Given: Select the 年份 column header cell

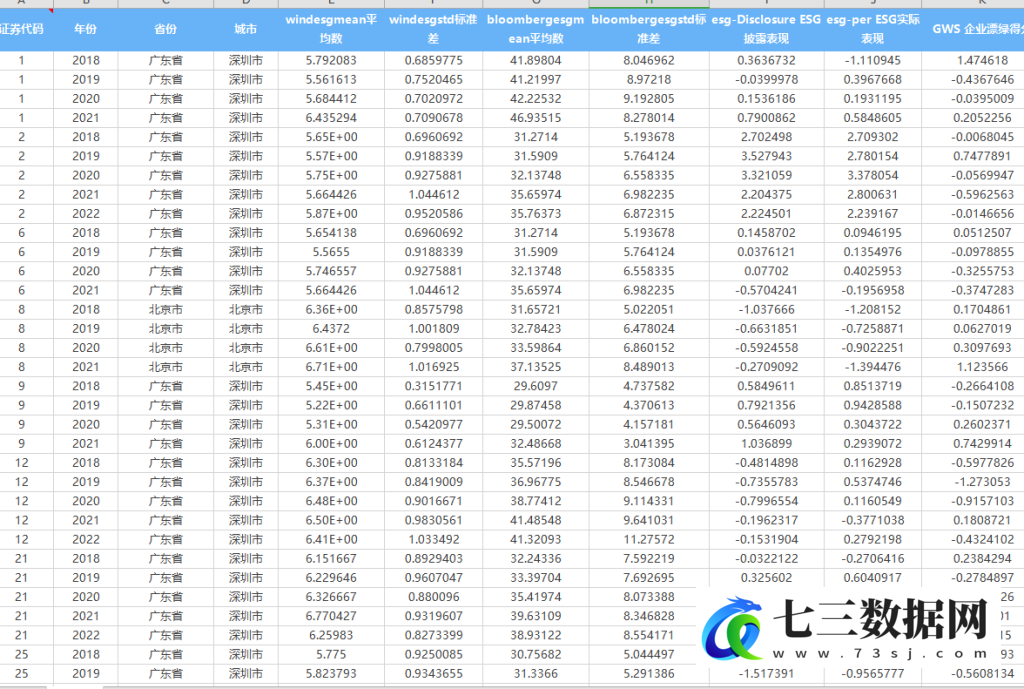Looking at the screenshot, I should (x=86, y=29).
